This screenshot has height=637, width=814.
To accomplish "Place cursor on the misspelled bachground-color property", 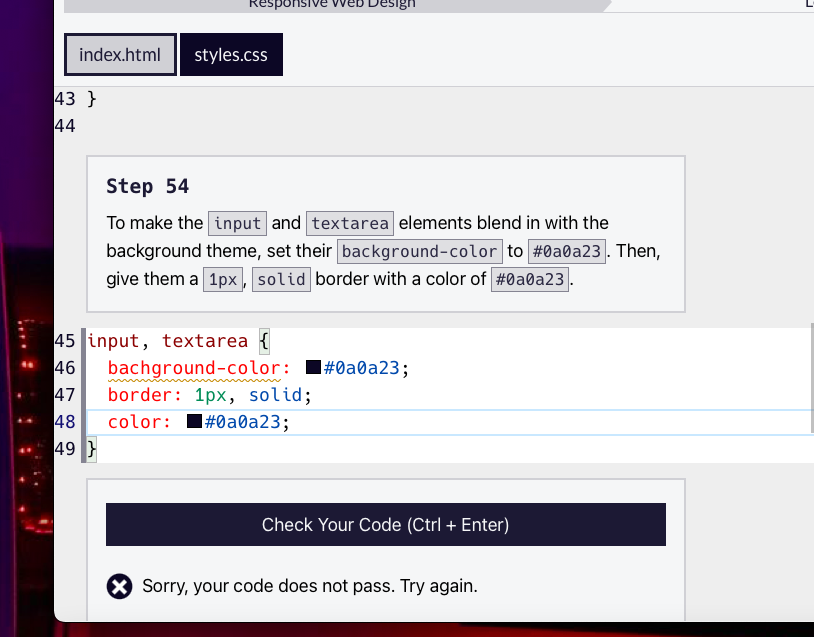I will (198, 367).
